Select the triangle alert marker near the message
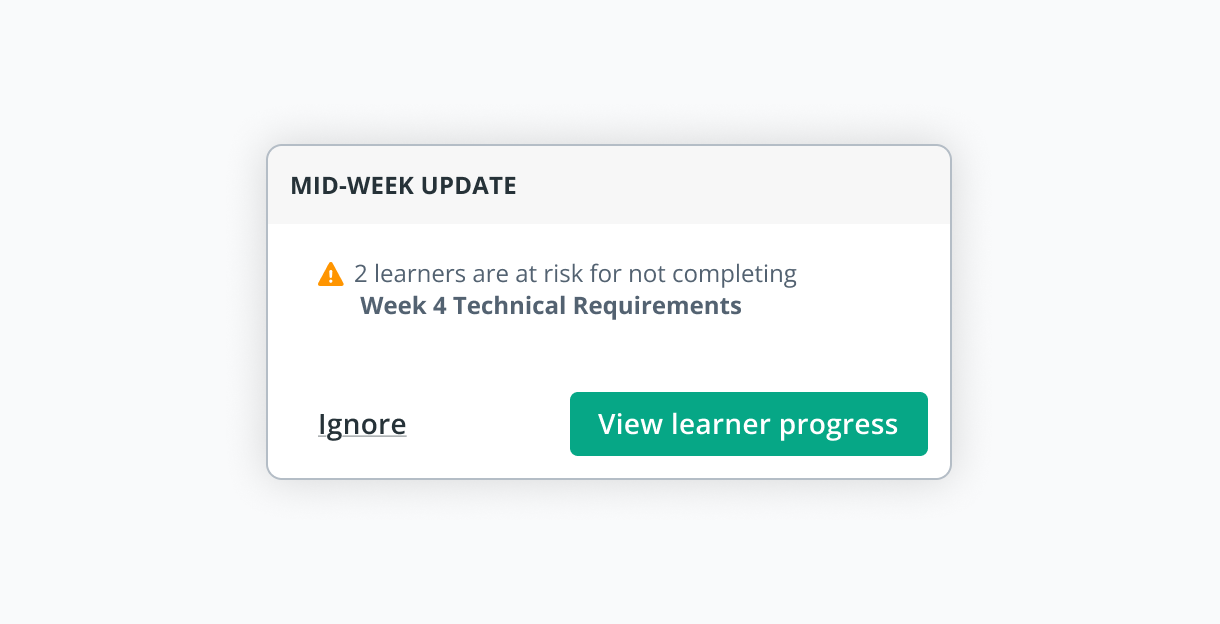The height and width of the screenshot is (624, 1220). [x=330, y=272]
